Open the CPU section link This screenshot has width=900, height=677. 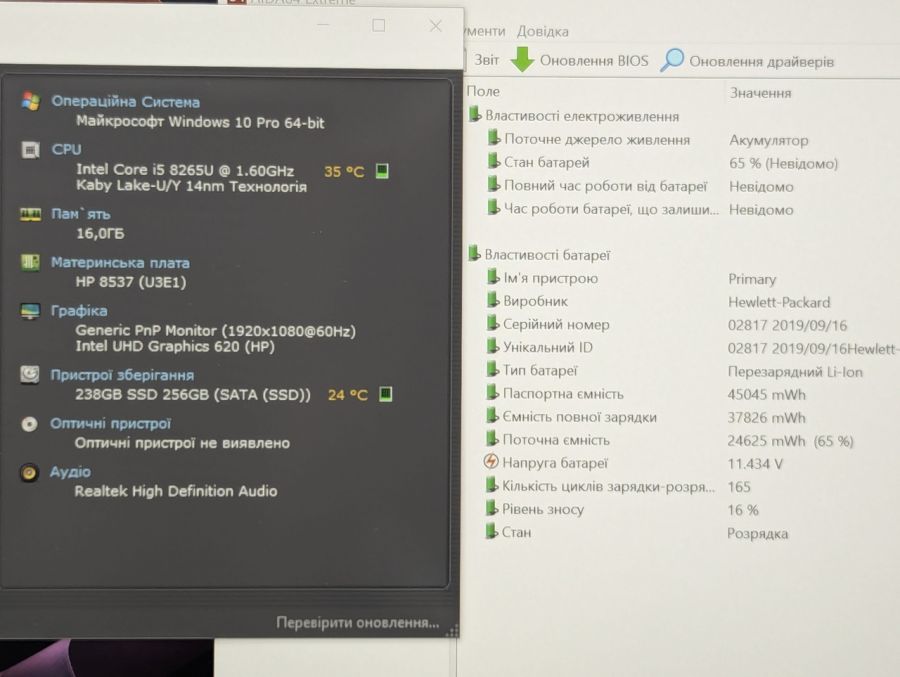(x=67, y=149)
